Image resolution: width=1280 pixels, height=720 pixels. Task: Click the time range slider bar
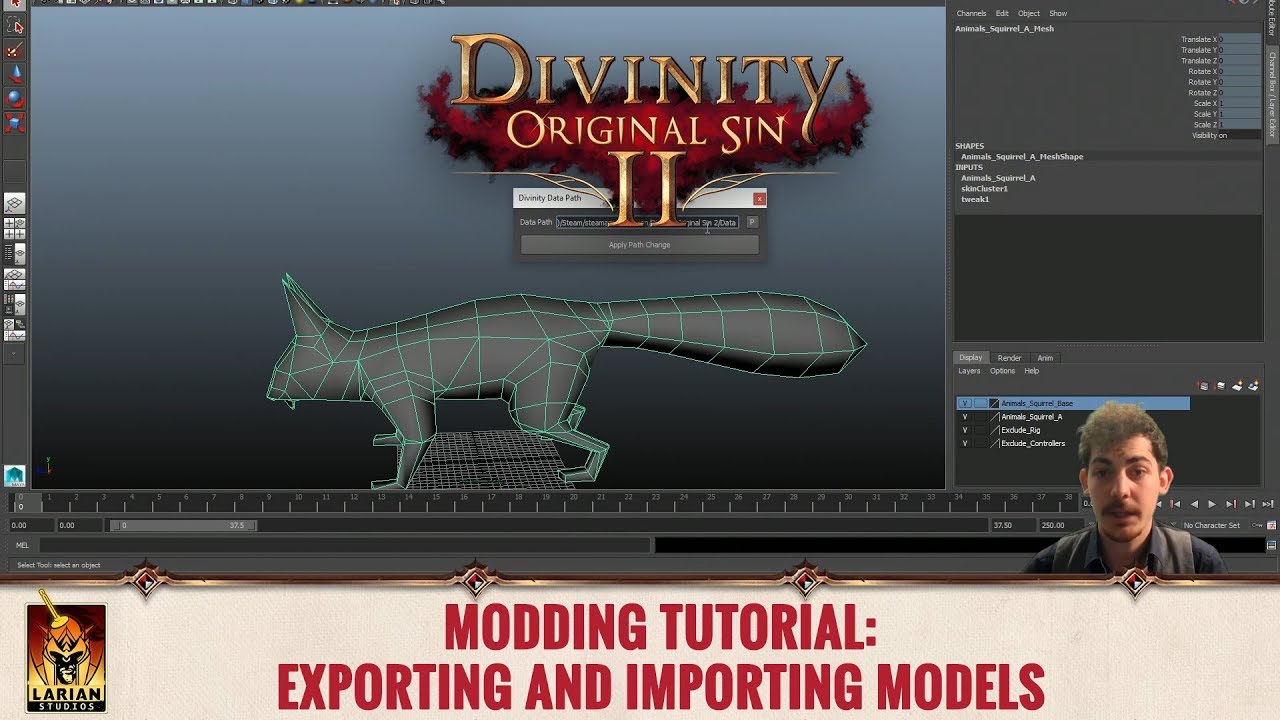tap(183, 525)
